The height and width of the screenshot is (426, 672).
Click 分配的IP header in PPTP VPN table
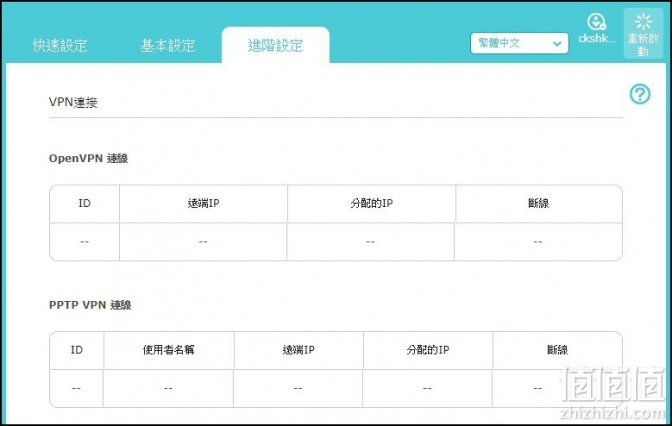coord(428,350)
